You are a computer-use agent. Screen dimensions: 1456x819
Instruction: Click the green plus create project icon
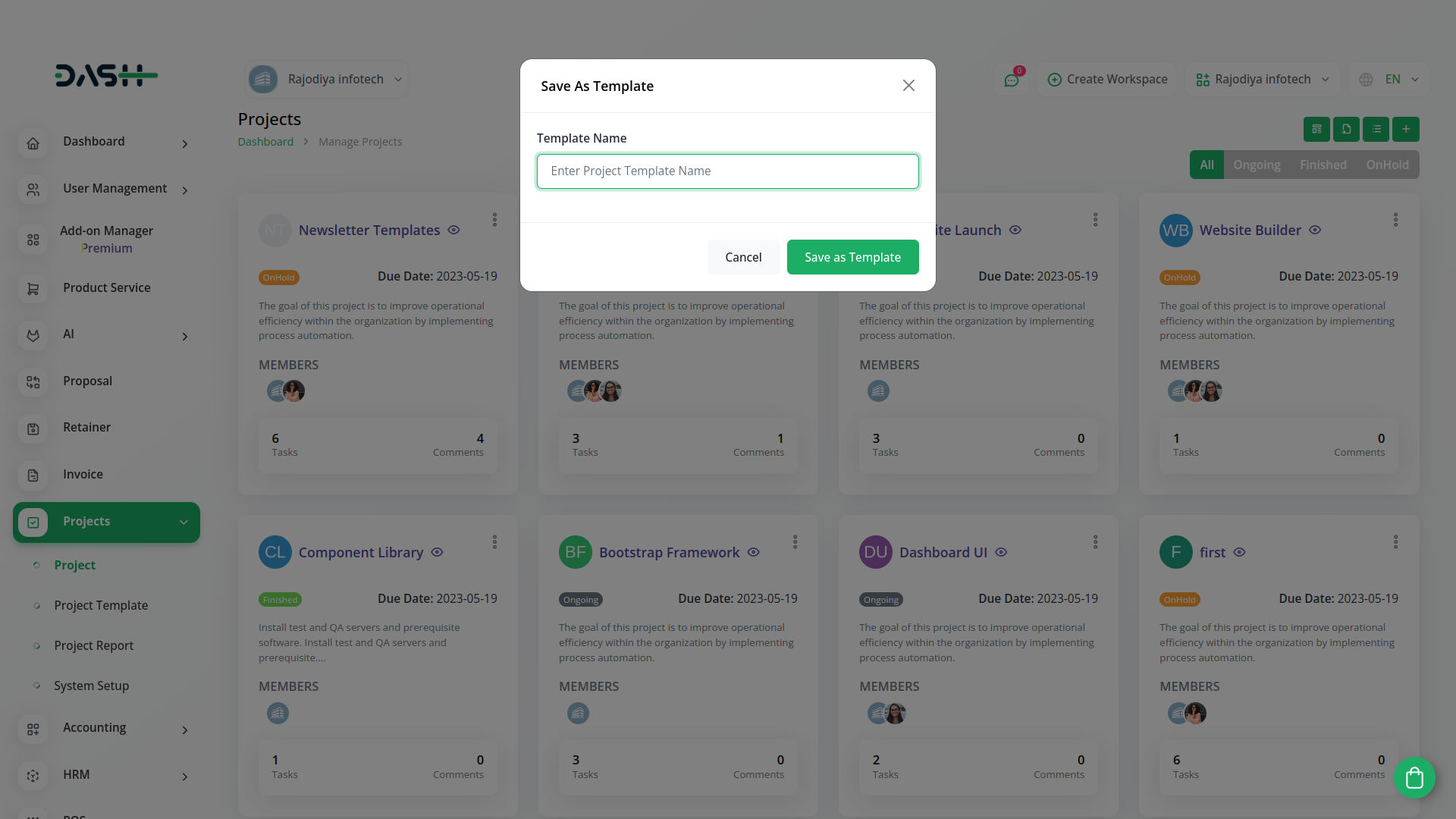[x=1406, y=129]
